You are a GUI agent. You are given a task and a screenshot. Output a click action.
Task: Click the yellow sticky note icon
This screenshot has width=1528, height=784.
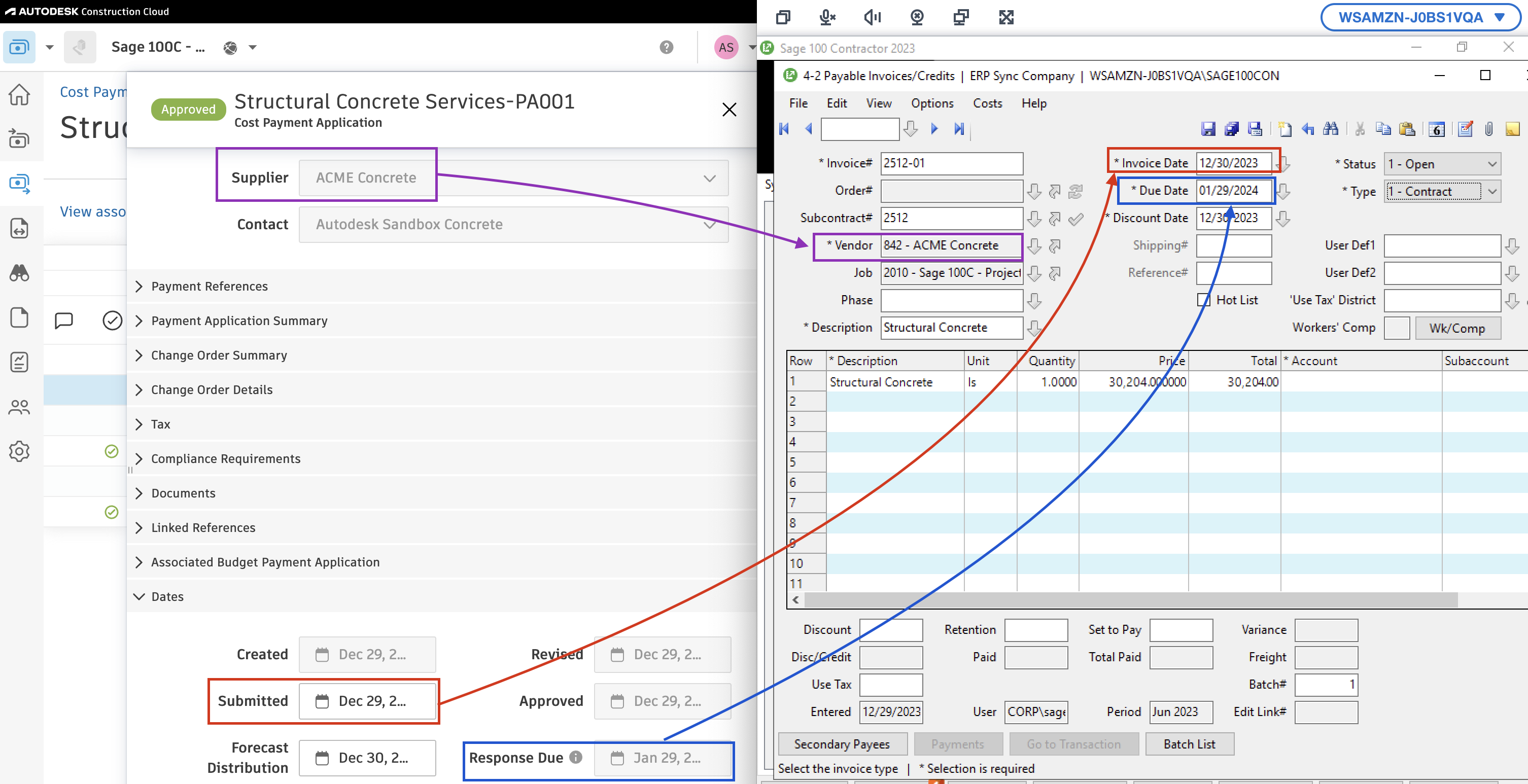click(x=1512, y=129)
